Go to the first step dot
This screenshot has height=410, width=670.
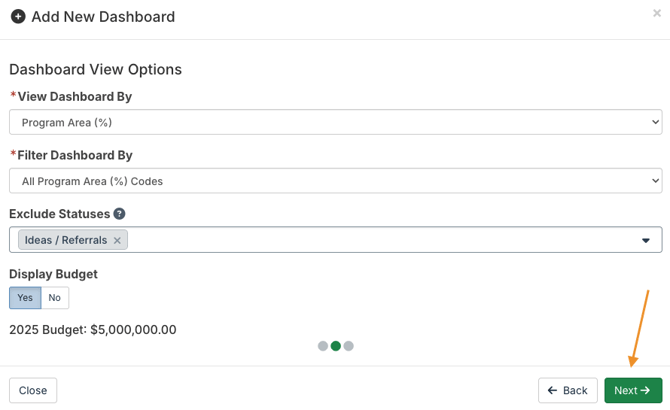click(323, 346)
